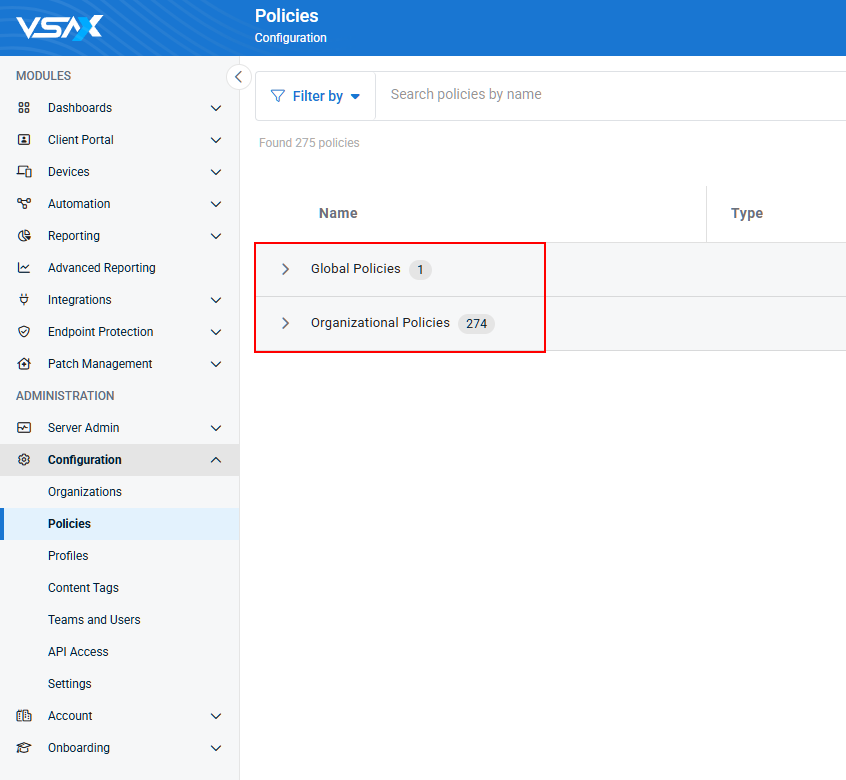The image size is (846, 780).
Task: Open Advanced Reporting module
Action: pos(101,268)
